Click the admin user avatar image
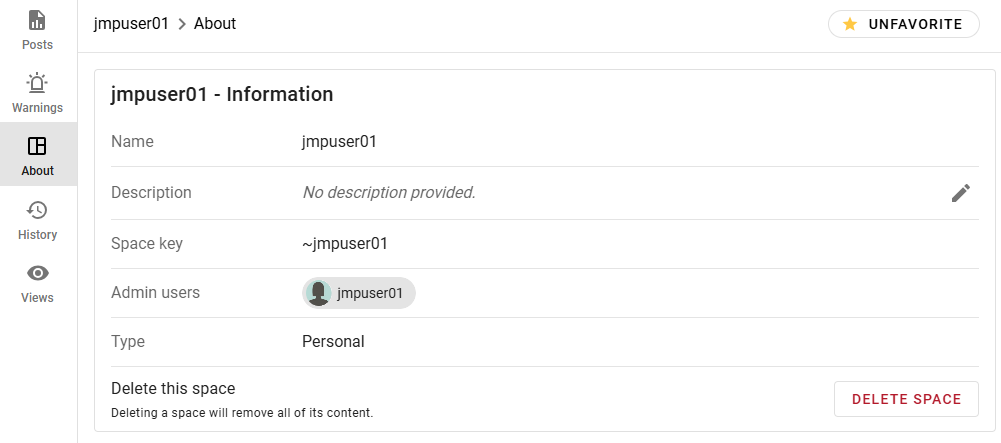1001x443 pixels. [319, 293]
